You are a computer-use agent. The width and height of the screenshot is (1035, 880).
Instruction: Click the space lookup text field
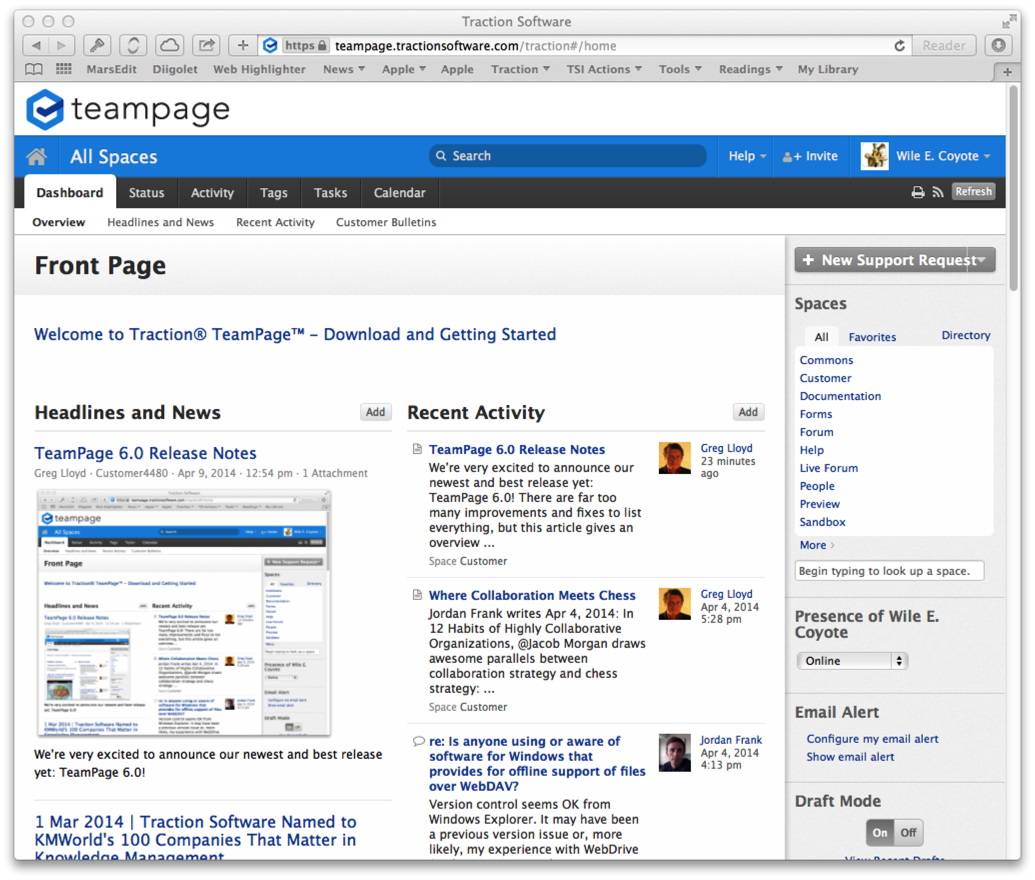(x=889, y=571)
